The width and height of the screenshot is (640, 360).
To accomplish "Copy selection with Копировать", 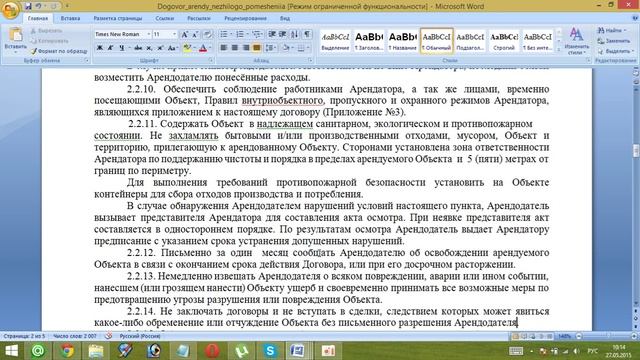I will pyautogui.click(x=49, y=41).
